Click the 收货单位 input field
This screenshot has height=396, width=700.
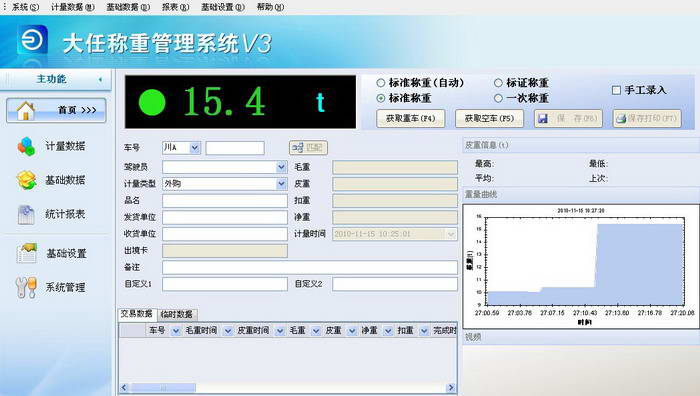[225, 234]
